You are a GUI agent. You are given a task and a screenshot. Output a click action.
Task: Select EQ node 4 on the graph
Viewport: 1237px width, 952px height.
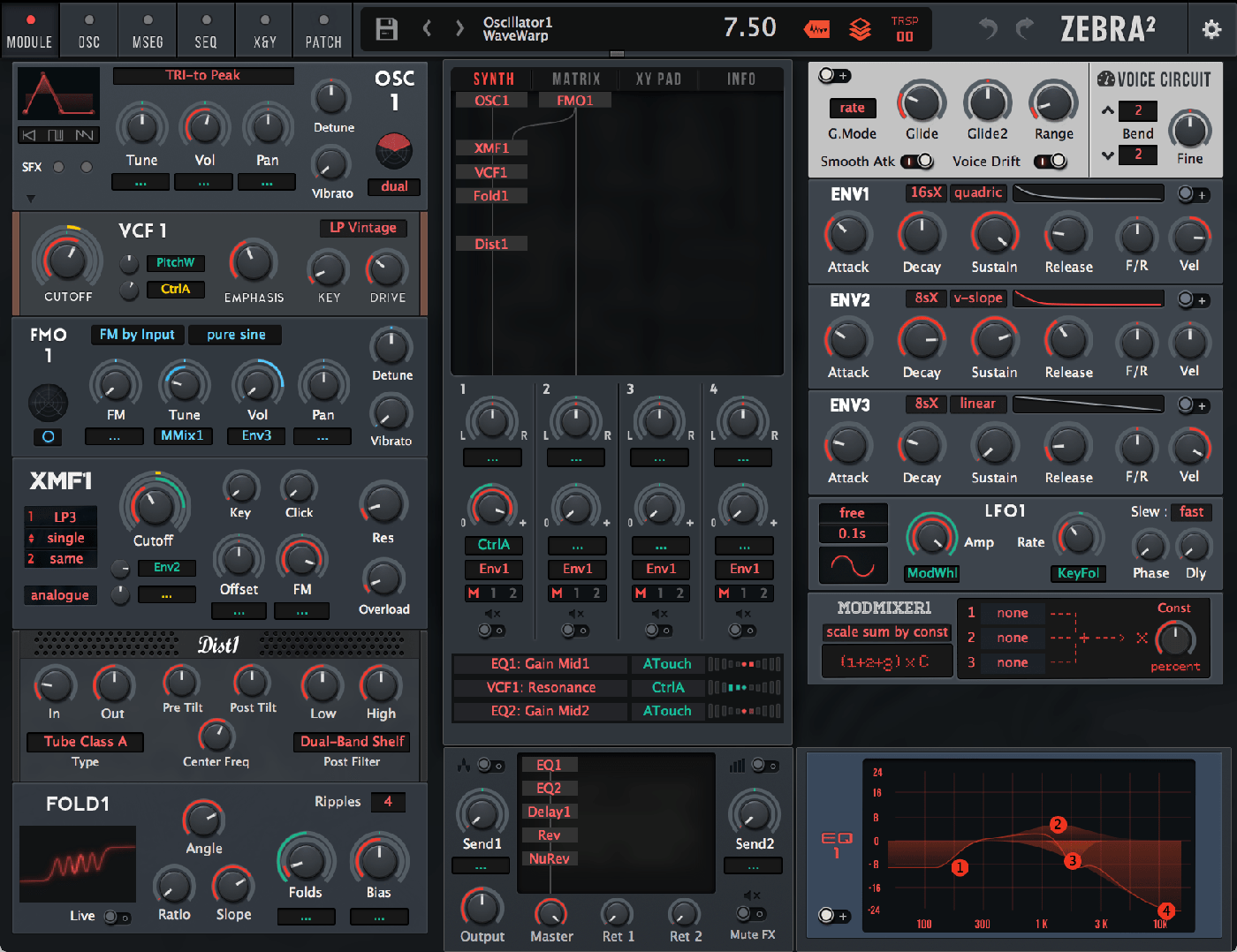click(x=1166, y=910)
